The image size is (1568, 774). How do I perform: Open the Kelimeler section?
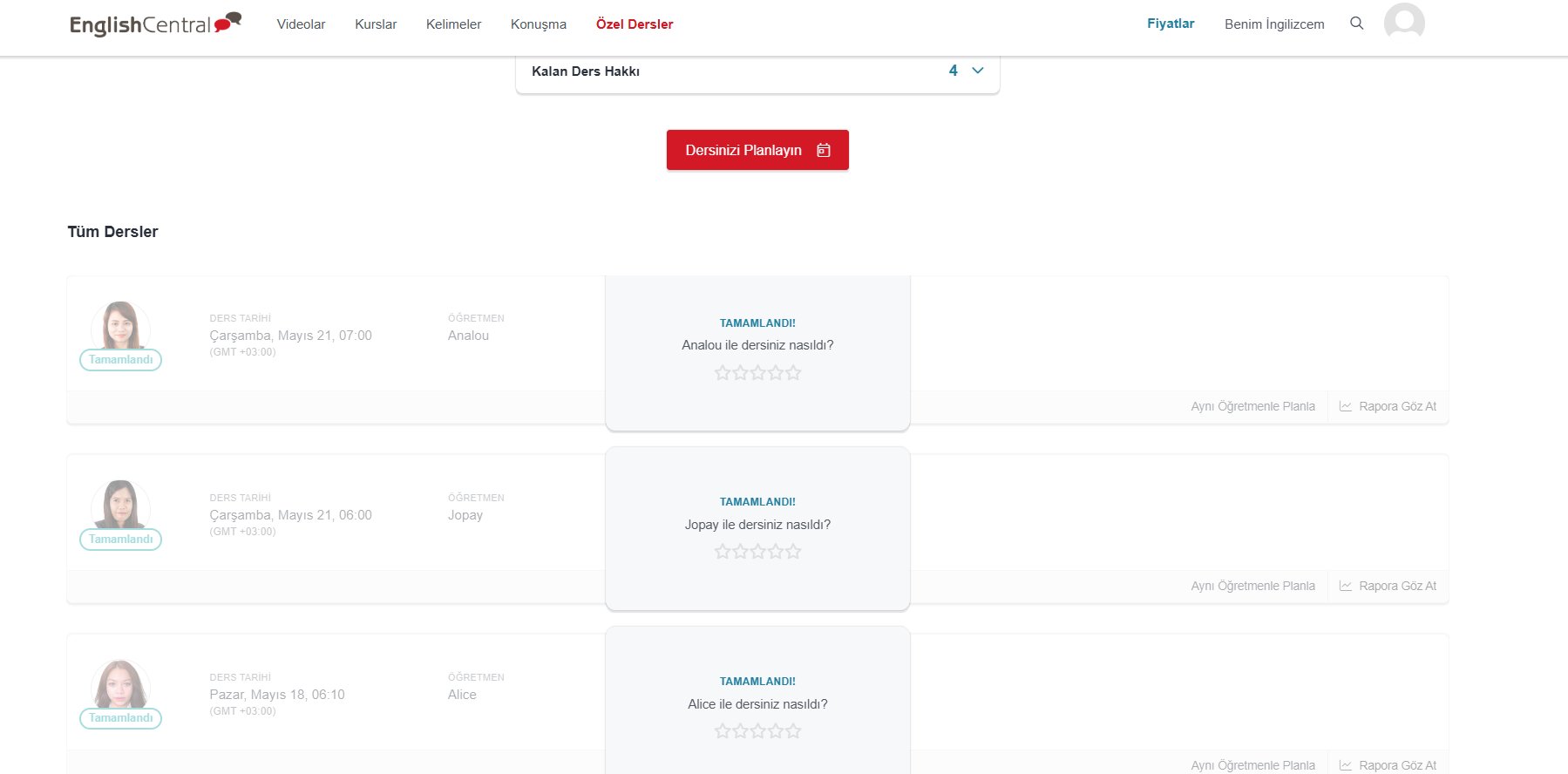click(x=453, y=24)
